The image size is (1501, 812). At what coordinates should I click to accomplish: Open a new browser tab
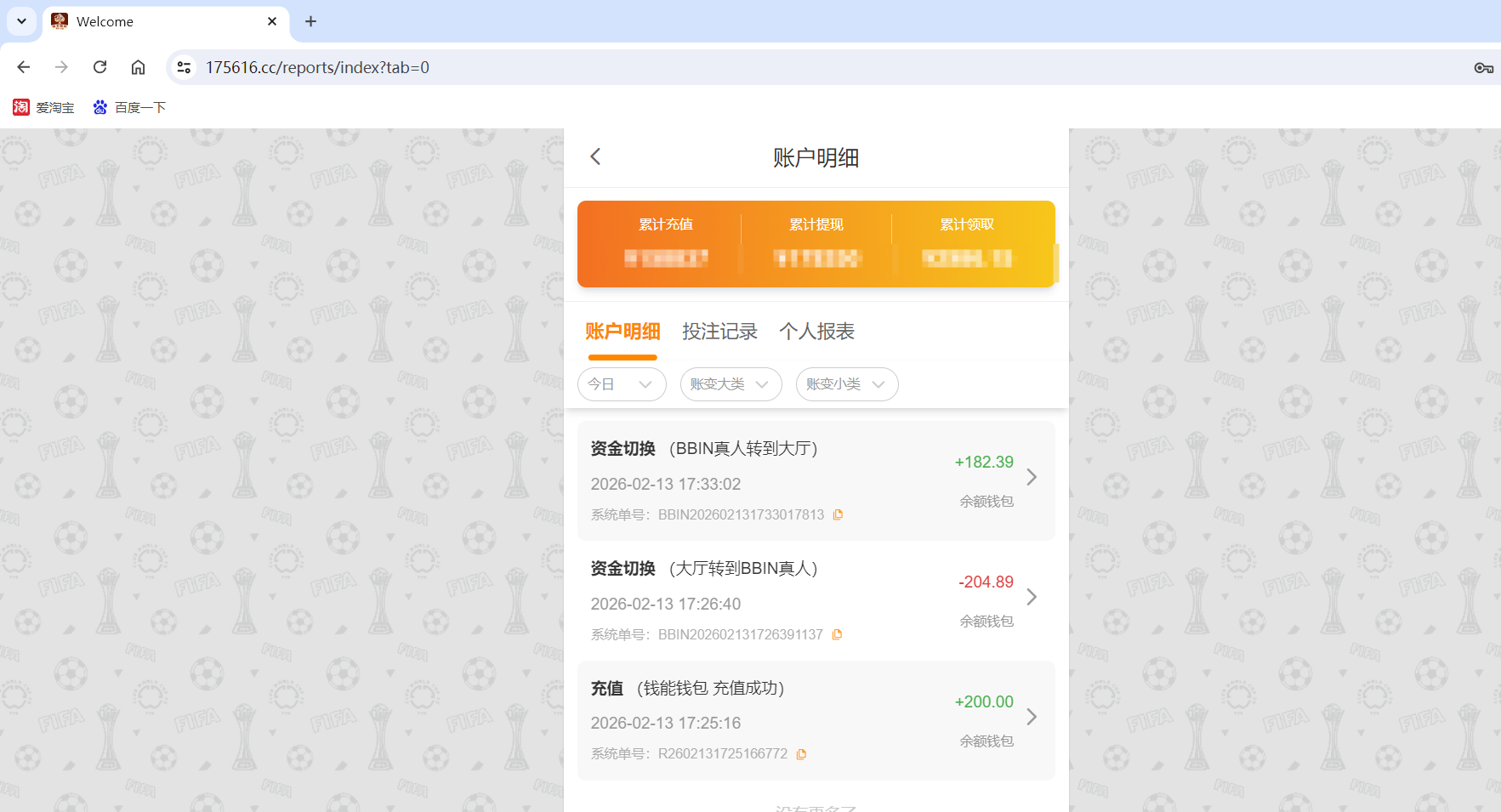(310, 21)
